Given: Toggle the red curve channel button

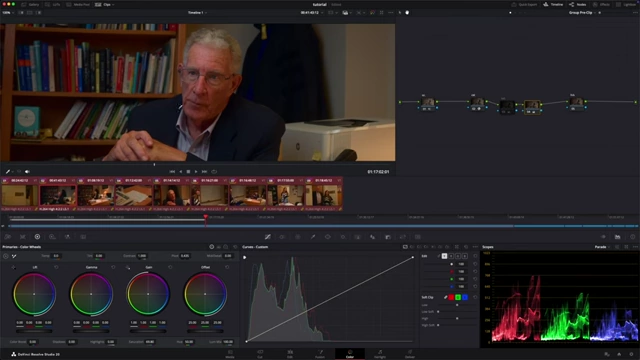Looking at the screenshot, I should pyautogui.click(x=451, y=256).
